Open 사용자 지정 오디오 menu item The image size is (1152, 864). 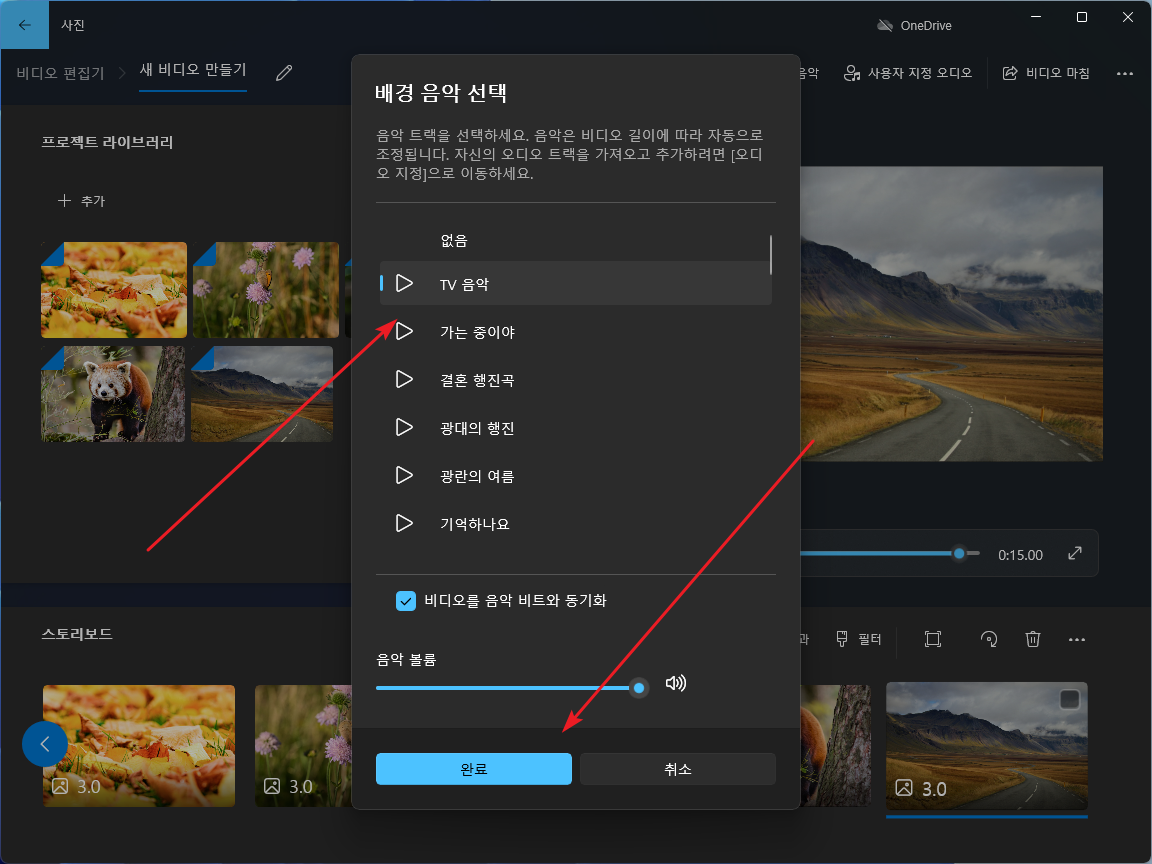click(908, 73)
